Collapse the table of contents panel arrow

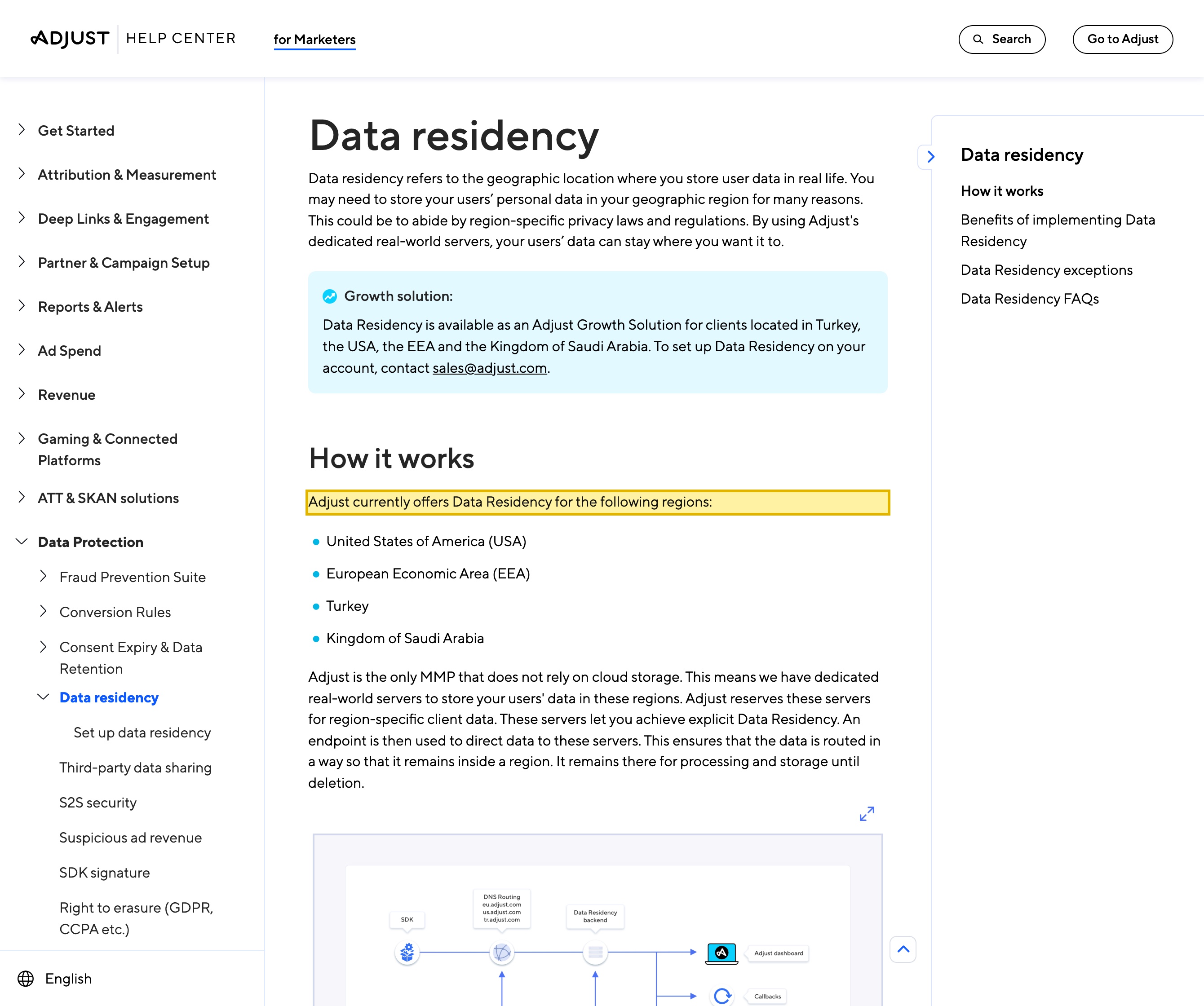930,156
